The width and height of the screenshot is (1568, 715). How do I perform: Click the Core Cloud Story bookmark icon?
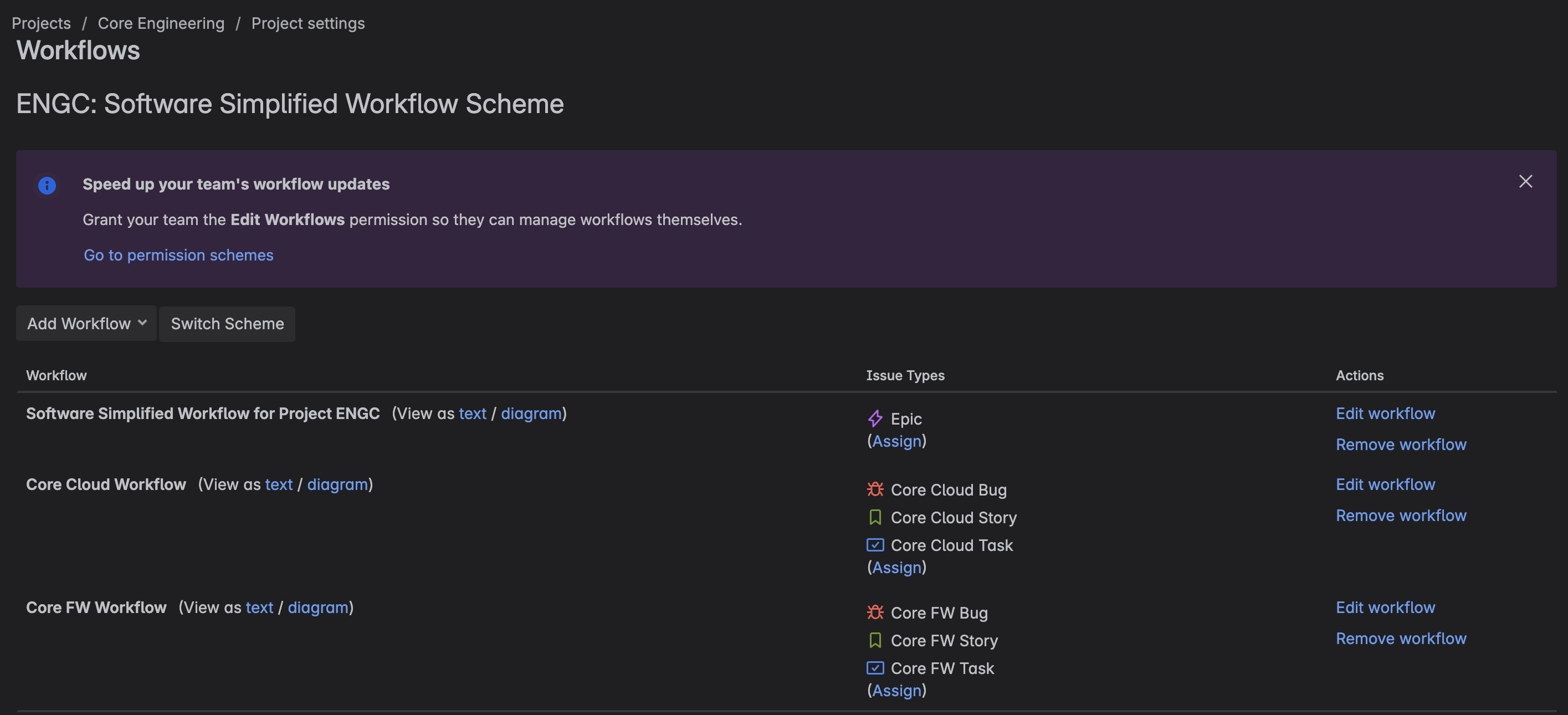coord(875,517)
